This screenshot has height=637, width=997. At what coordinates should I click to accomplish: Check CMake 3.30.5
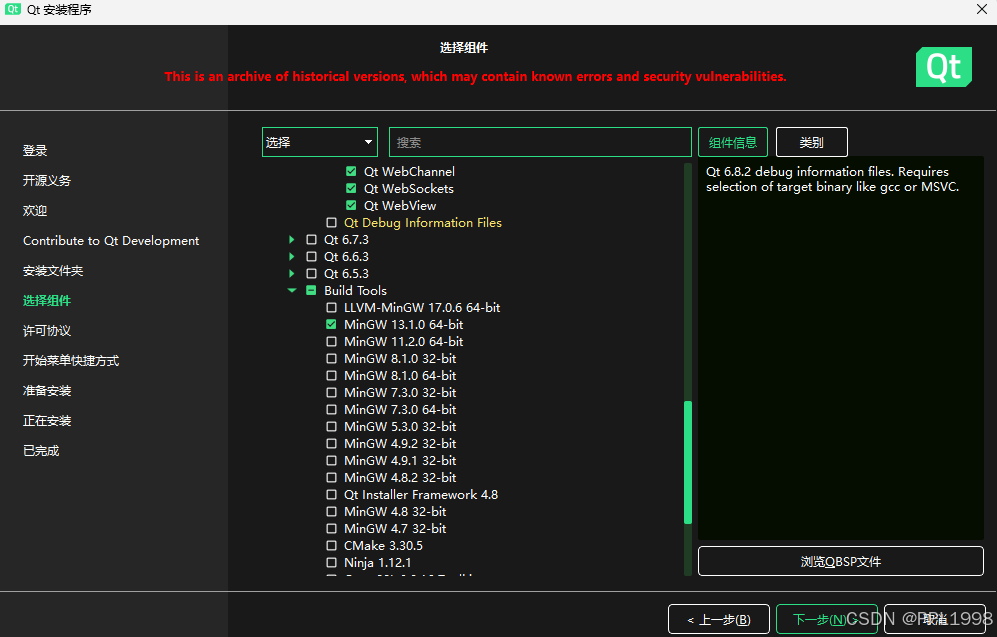pos(331,545)
